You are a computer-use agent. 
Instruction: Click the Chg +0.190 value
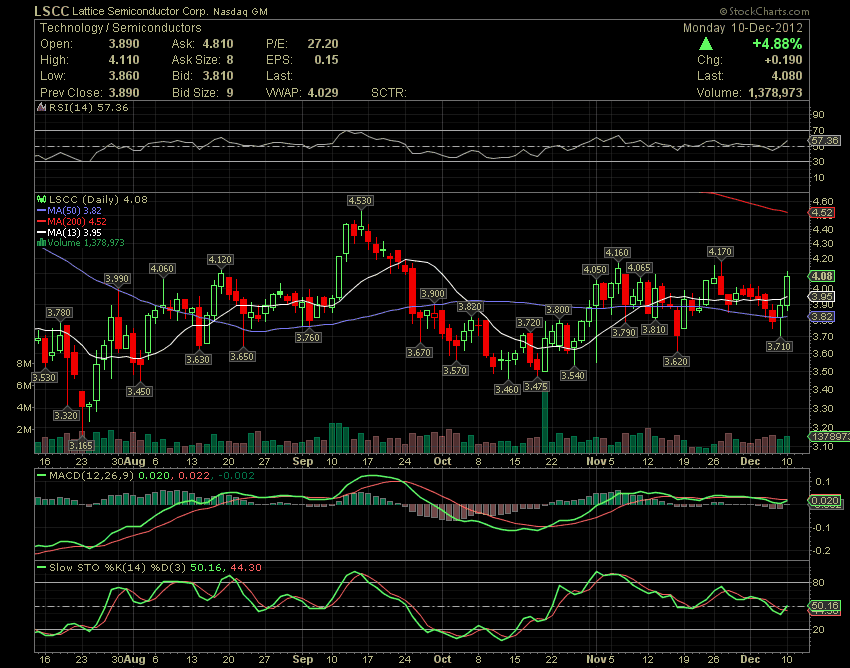pos(781,60)
